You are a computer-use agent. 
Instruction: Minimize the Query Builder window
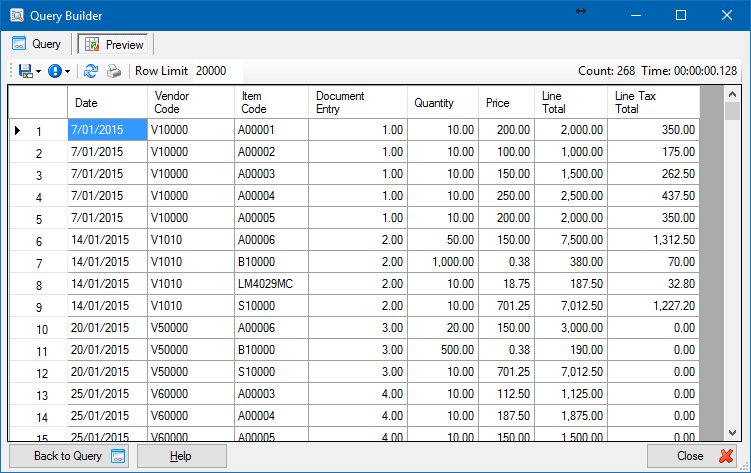point(636,15)
